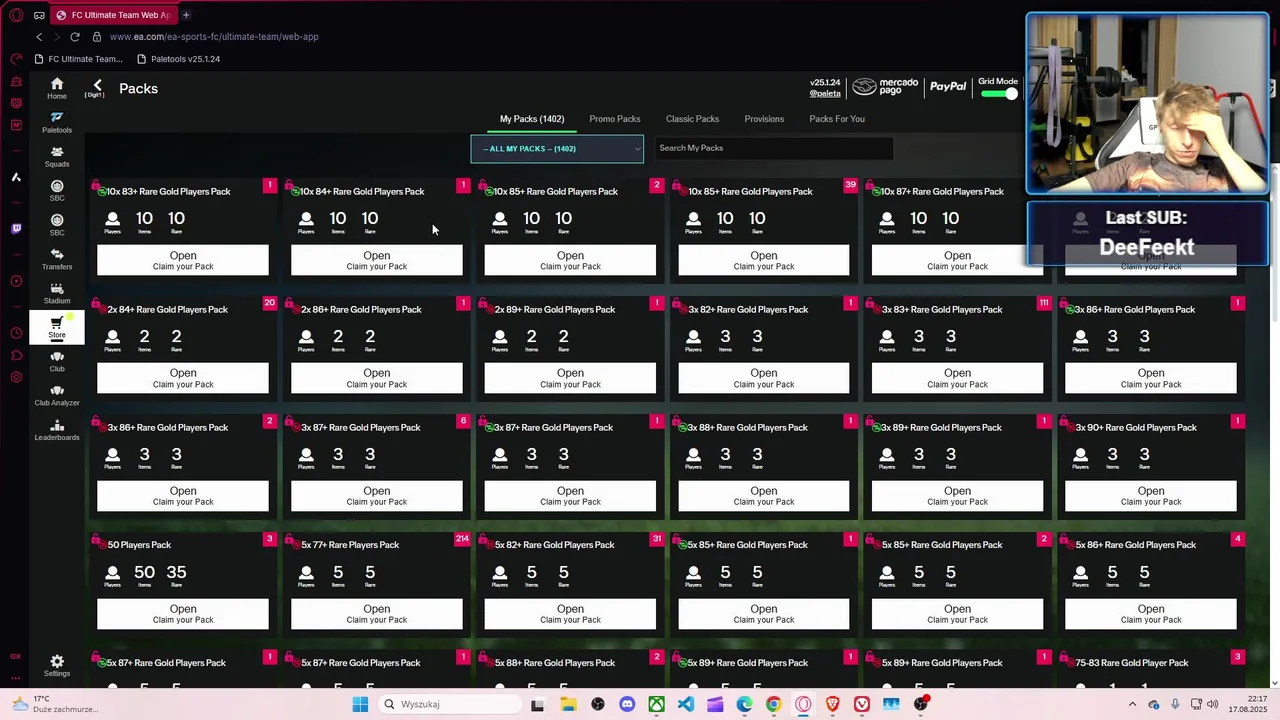The width and height of the screenshot is (1280, 720).
Task: Open the Paletools sidebar item
Action: pyautogui.click(x=57, y=122)
